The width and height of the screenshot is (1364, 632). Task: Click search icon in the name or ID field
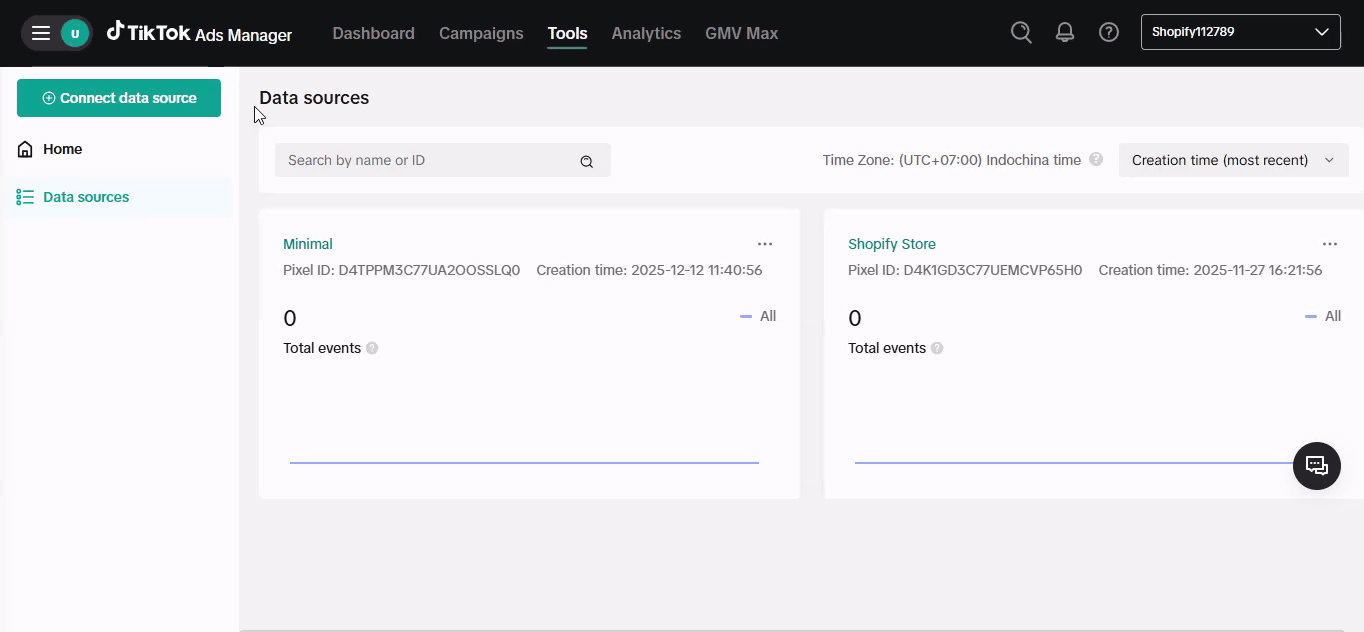click(x=587, y=161)
